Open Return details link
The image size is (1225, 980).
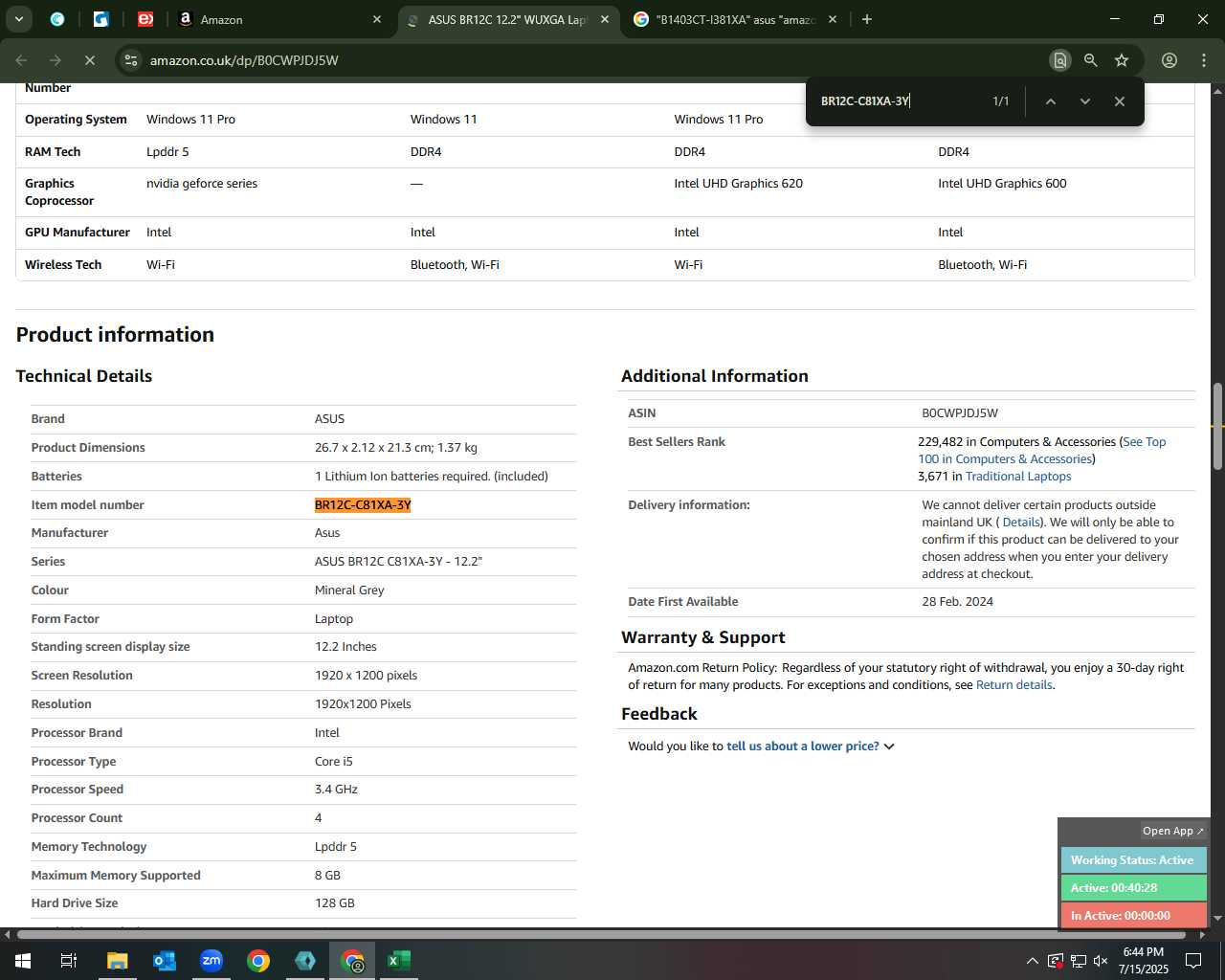click(1013, 685)
